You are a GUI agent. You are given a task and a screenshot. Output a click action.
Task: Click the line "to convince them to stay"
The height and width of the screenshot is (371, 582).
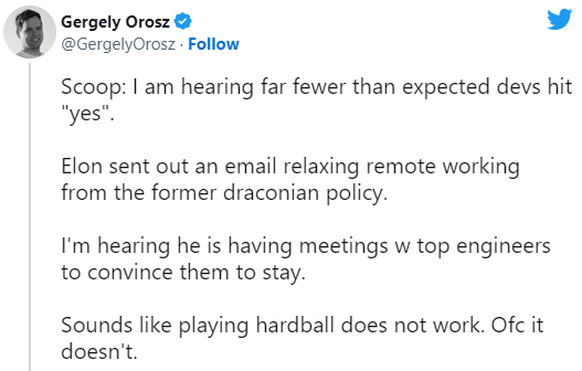pos(183,273)
